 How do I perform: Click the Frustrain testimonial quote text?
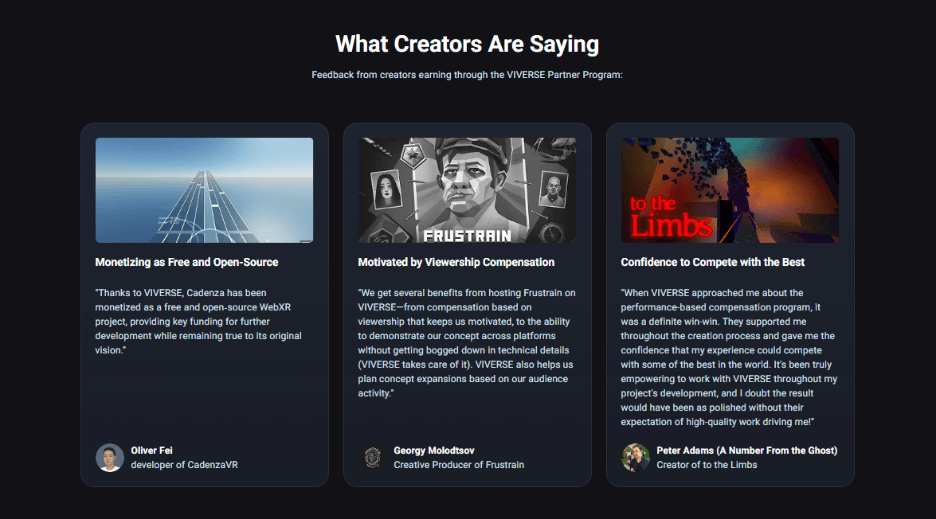pyautogui.click(x=467, y=343)
